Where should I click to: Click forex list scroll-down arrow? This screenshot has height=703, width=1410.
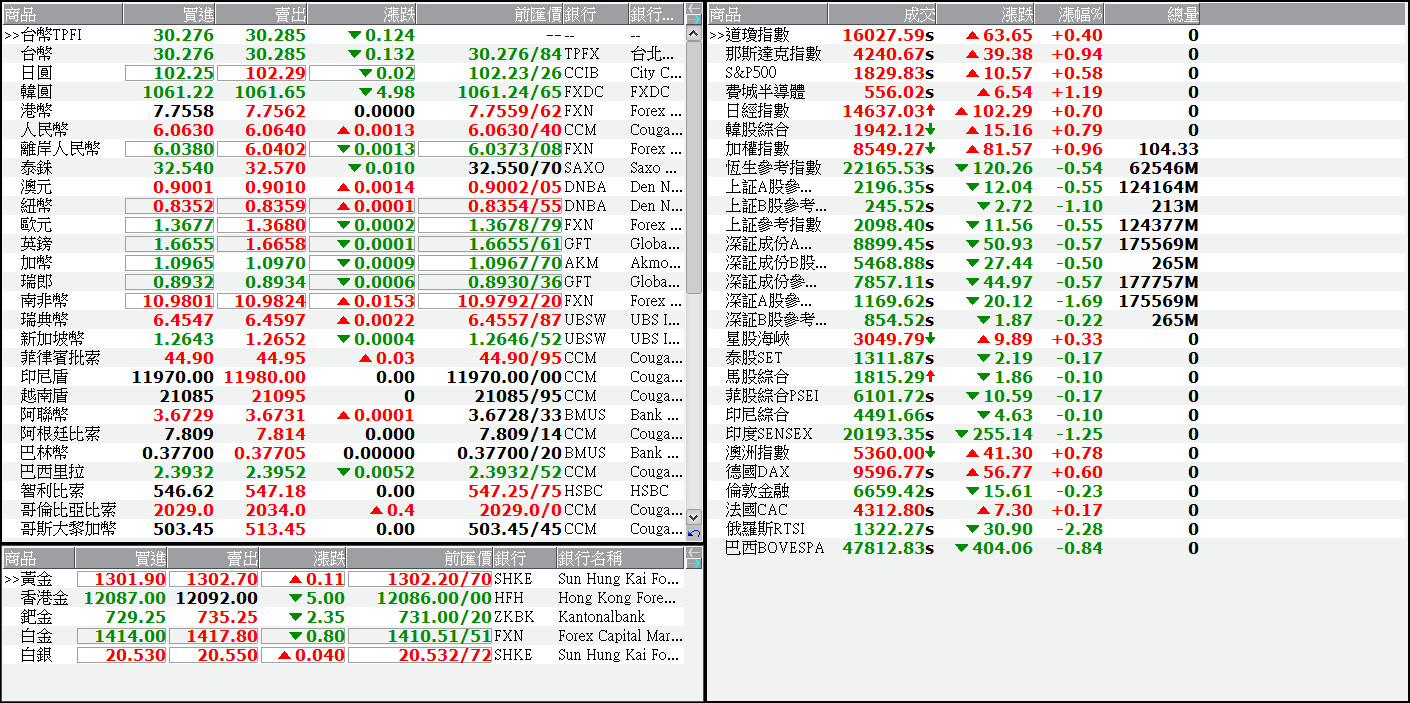point(694,516)
